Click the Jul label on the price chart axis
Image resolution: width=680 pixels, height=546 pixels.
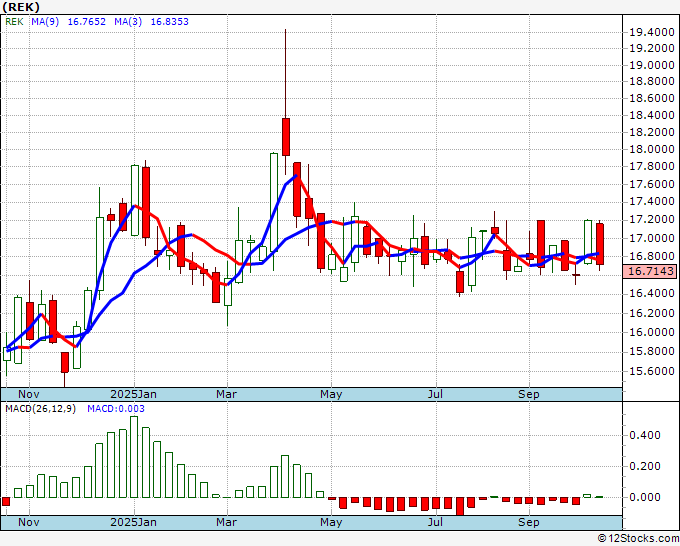coord(436,394)
